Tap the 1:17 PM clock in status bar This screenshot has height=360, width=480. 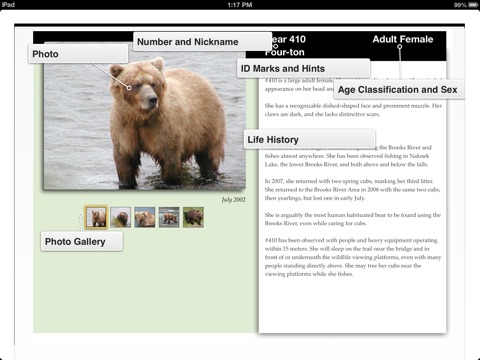tap(240, 5)
